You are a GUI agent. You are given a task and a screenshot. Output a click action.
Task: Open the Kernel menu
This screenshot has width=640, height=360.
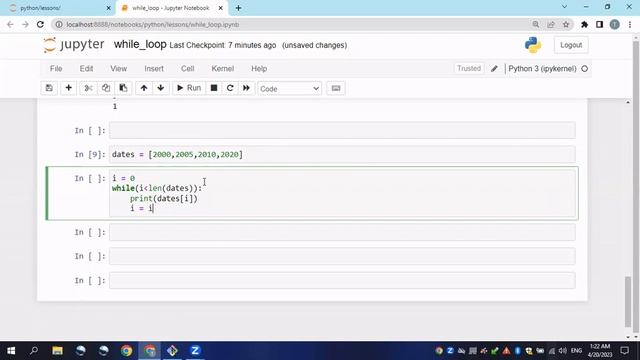pyautogui.click(x=222, y=69)
